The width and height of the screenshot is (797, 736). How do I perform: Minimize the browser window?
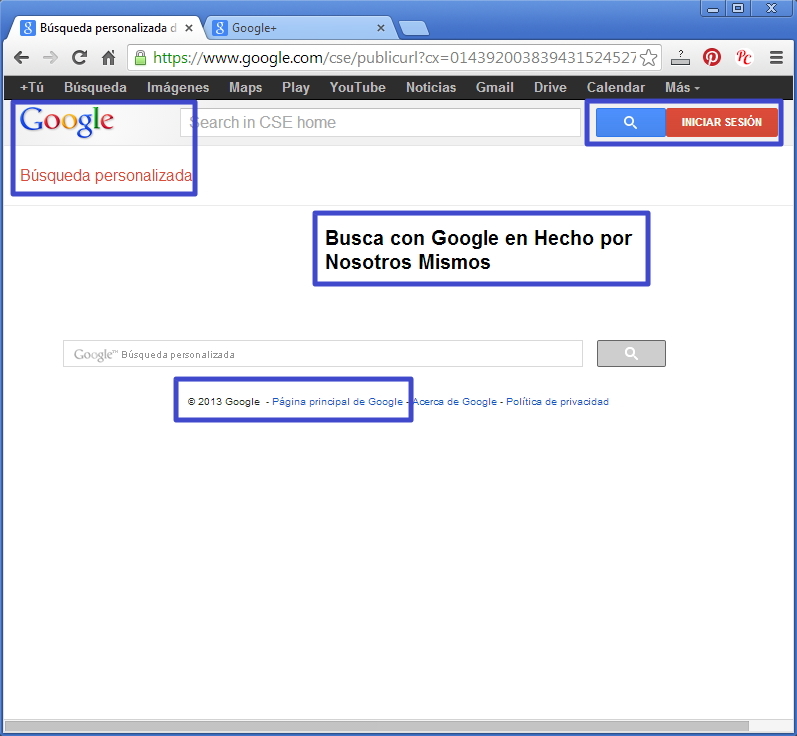(713, 9)
